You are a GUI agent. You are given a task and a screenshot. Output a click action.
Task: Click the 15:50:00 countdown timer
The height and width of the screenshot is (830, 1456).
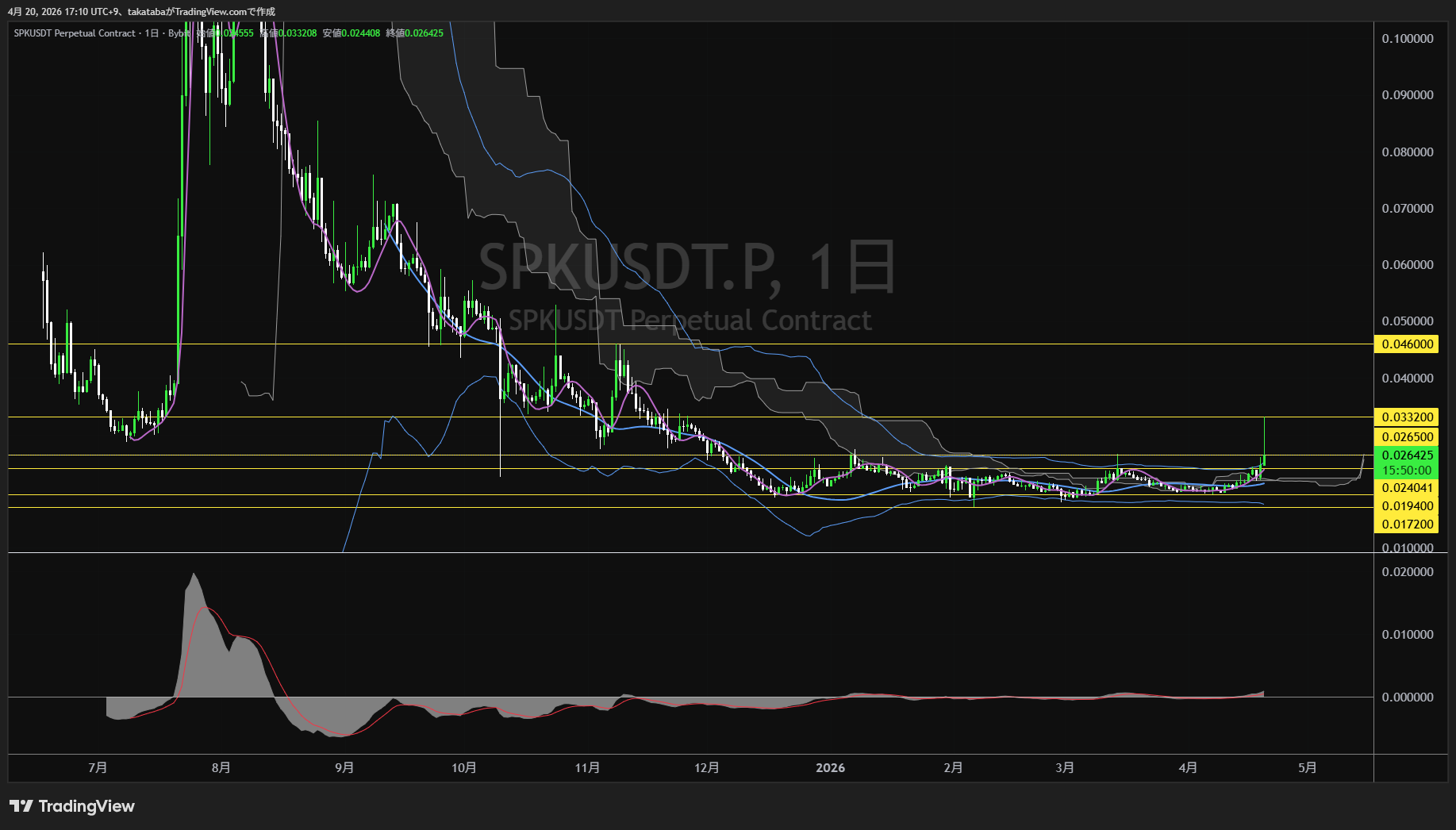pyautogui.click(x=1408, y=471)
